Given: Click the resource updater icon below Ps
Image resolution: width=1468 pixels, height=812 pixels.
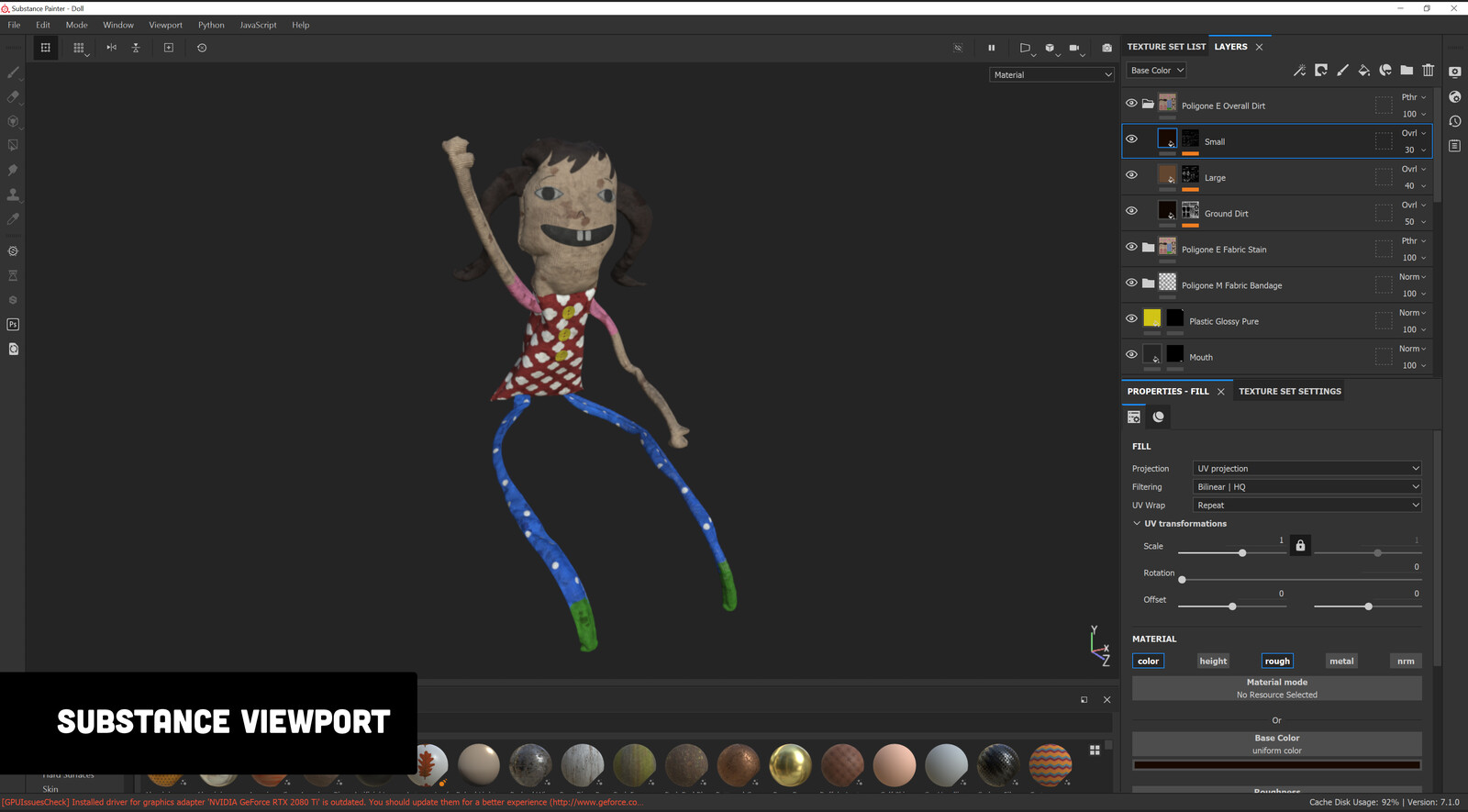Looking at the screenshot, I should tap(13, 349).
